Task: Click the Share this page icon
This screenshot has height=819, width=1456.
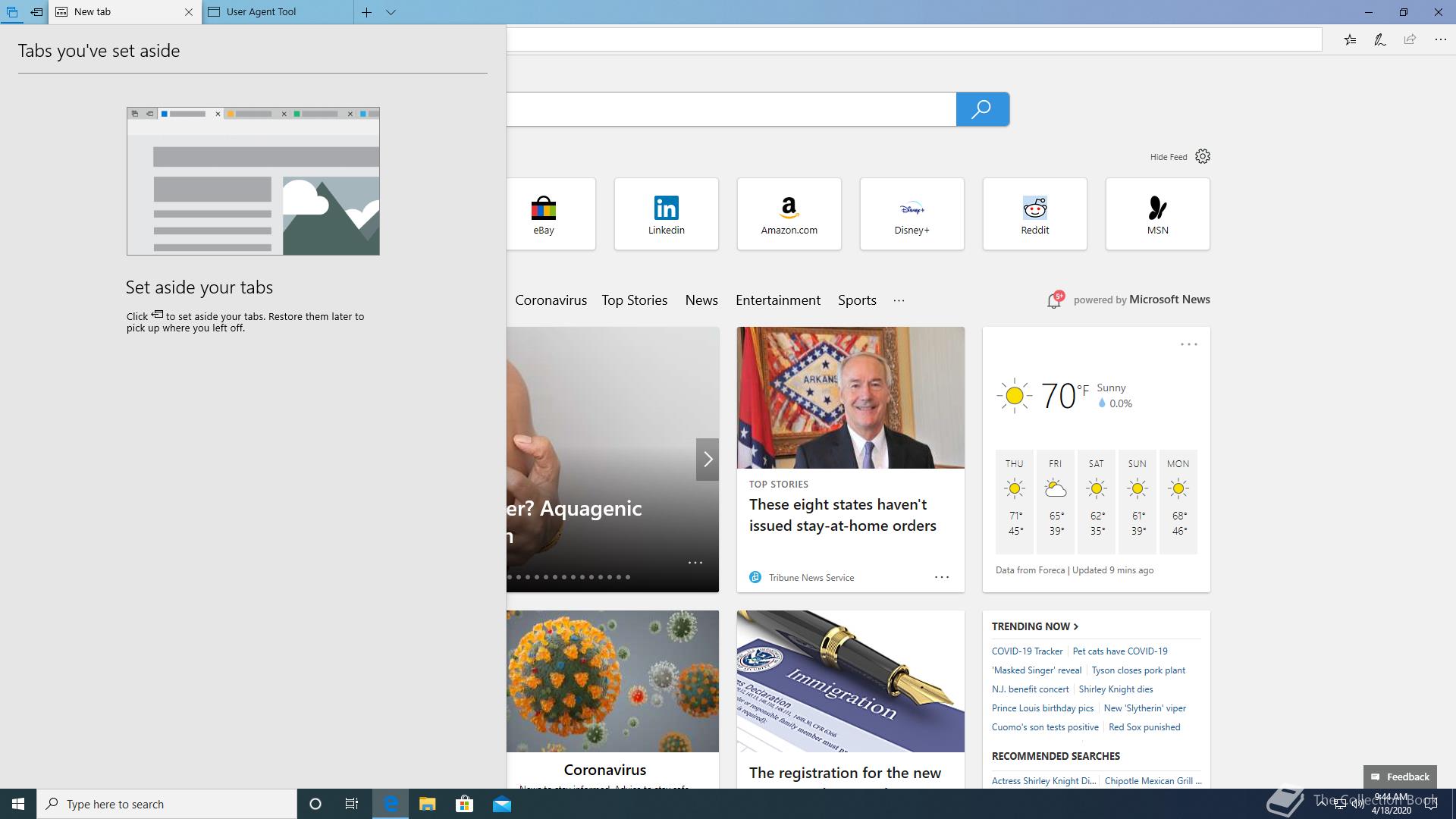Action: click(1410, 39)
